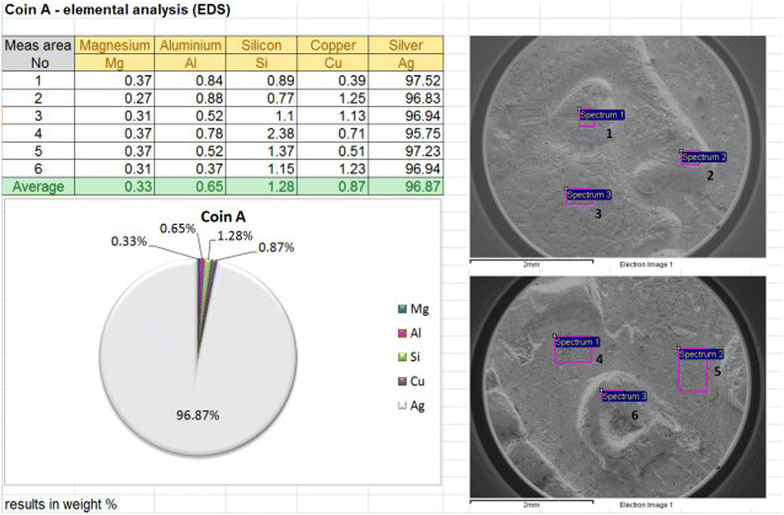Screen dimensions: 784x515
Task: Select the title cell 'Coin A - elemental analysis (EDS)'
Action: click(x=118, y=10)
